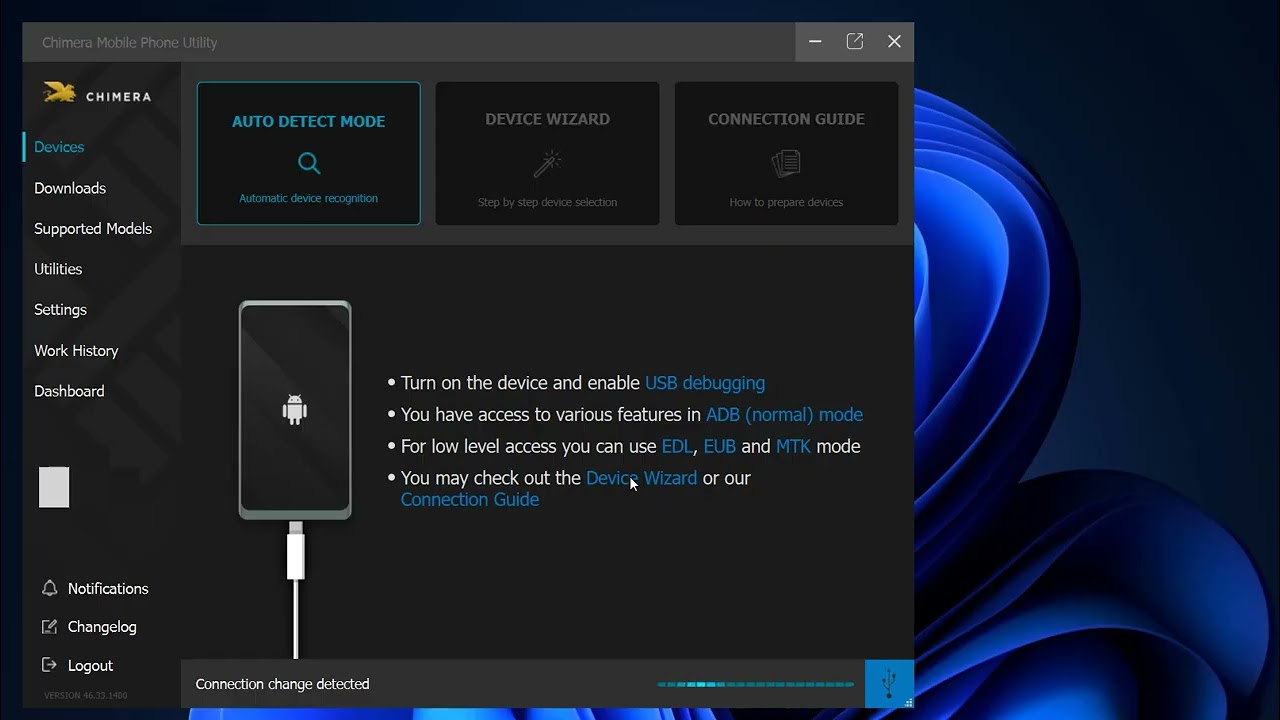Click the "Connection change detected" status text

pos(283,684)
